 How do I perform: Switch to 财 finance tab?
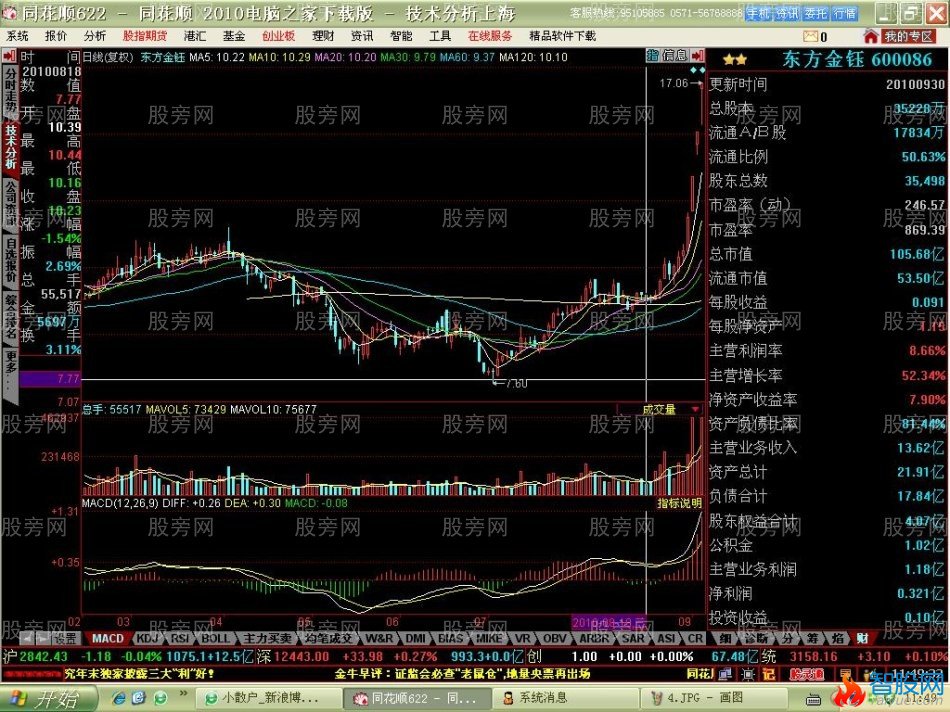862,638
